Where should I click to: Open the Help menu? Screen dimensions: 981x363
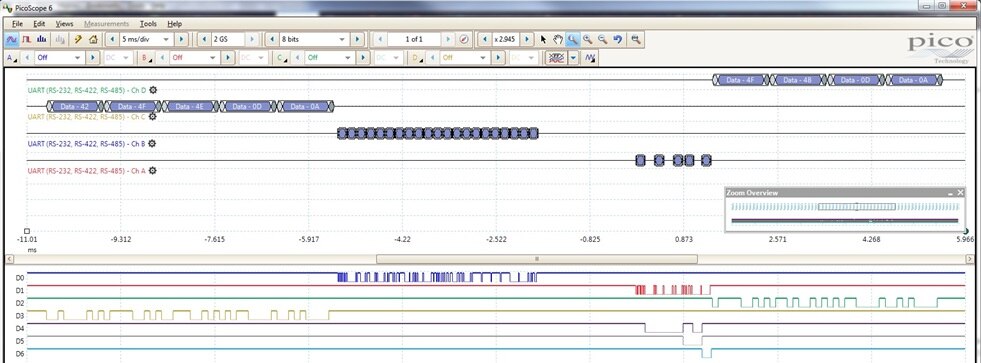(175, 24)
